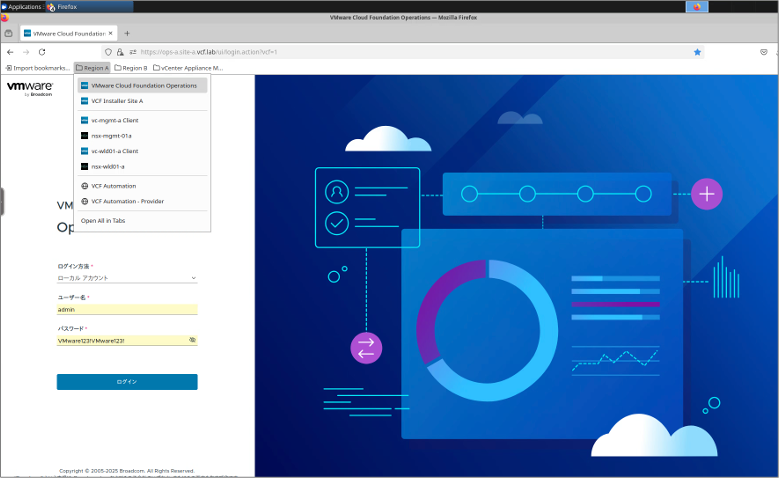Click the VCF Automation globe icon
The height and width of the screenshot is (478, 779).
[x=84, y=186]
